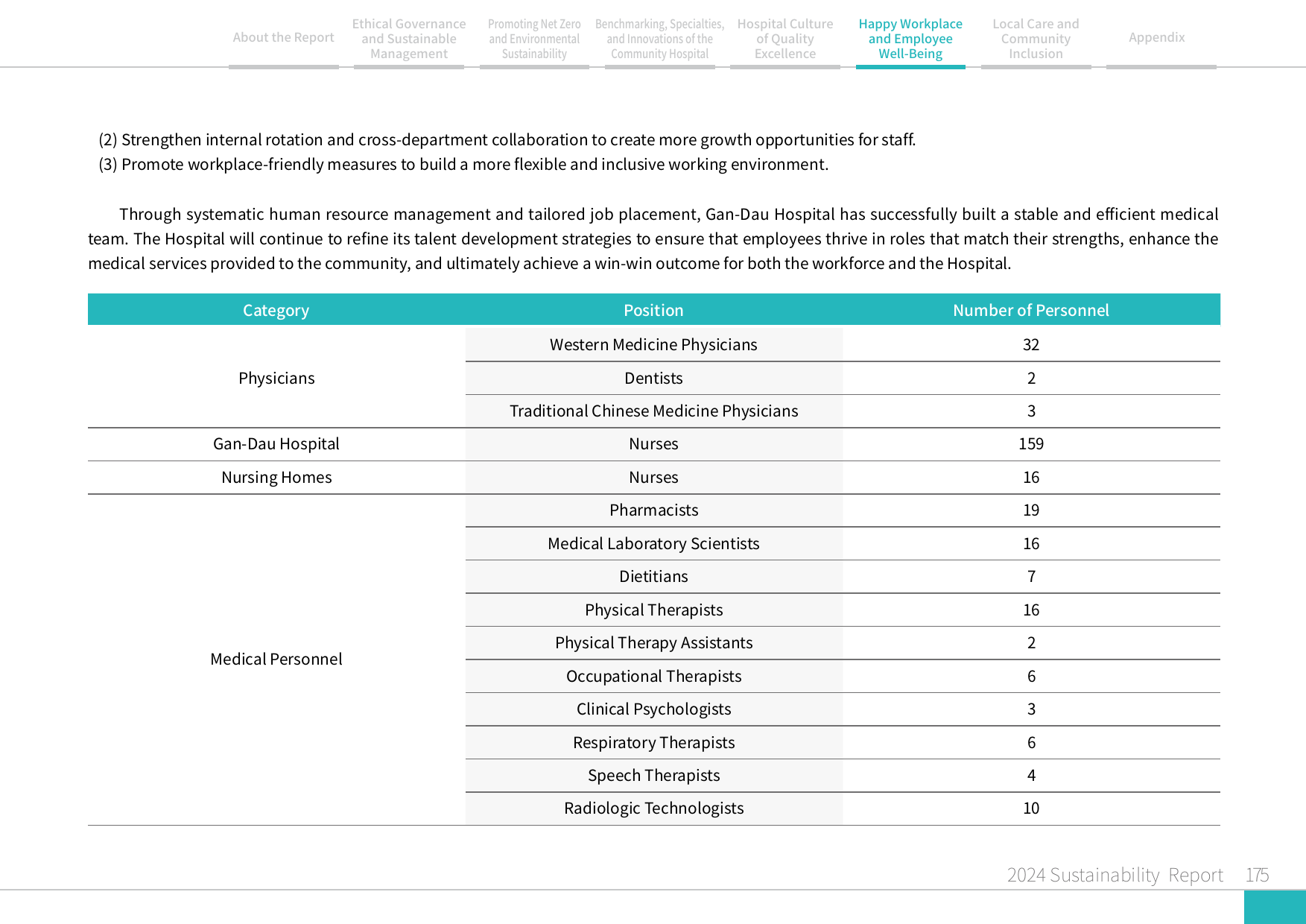
Task: Select the Gan-Dau Hospital category cell
Action: [276, 444]
